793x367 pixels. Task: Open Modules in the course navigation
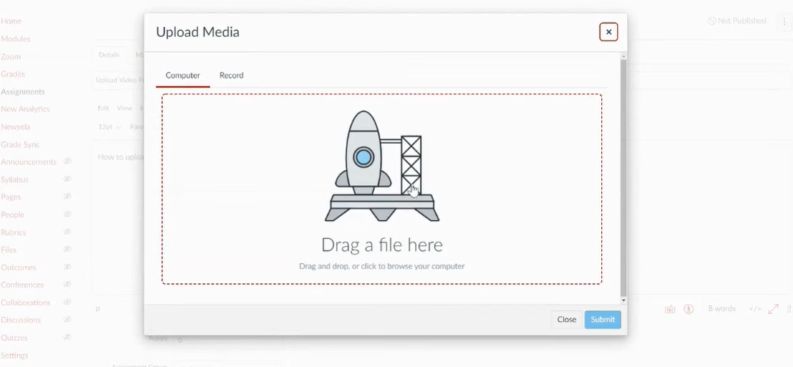coord(16,39)
